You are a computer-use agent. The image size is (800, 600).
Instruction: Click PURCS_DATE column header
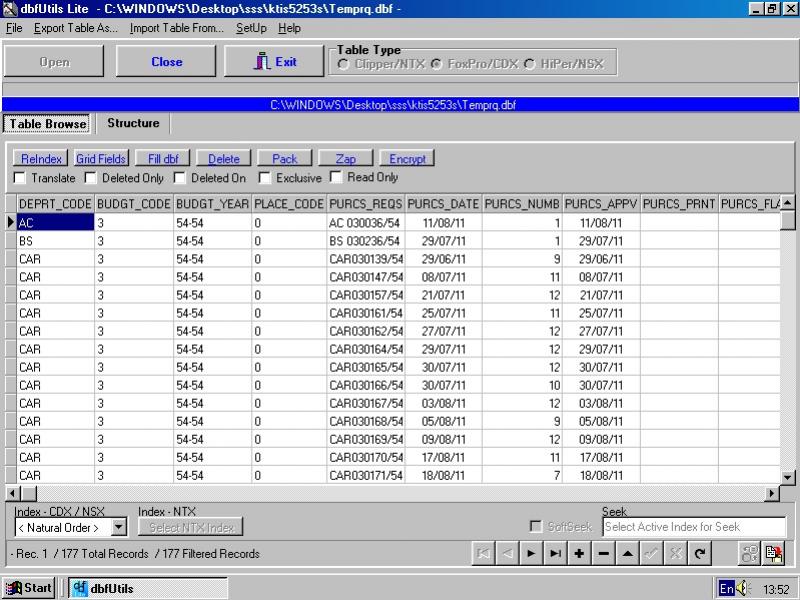click(x=443, y=204)
